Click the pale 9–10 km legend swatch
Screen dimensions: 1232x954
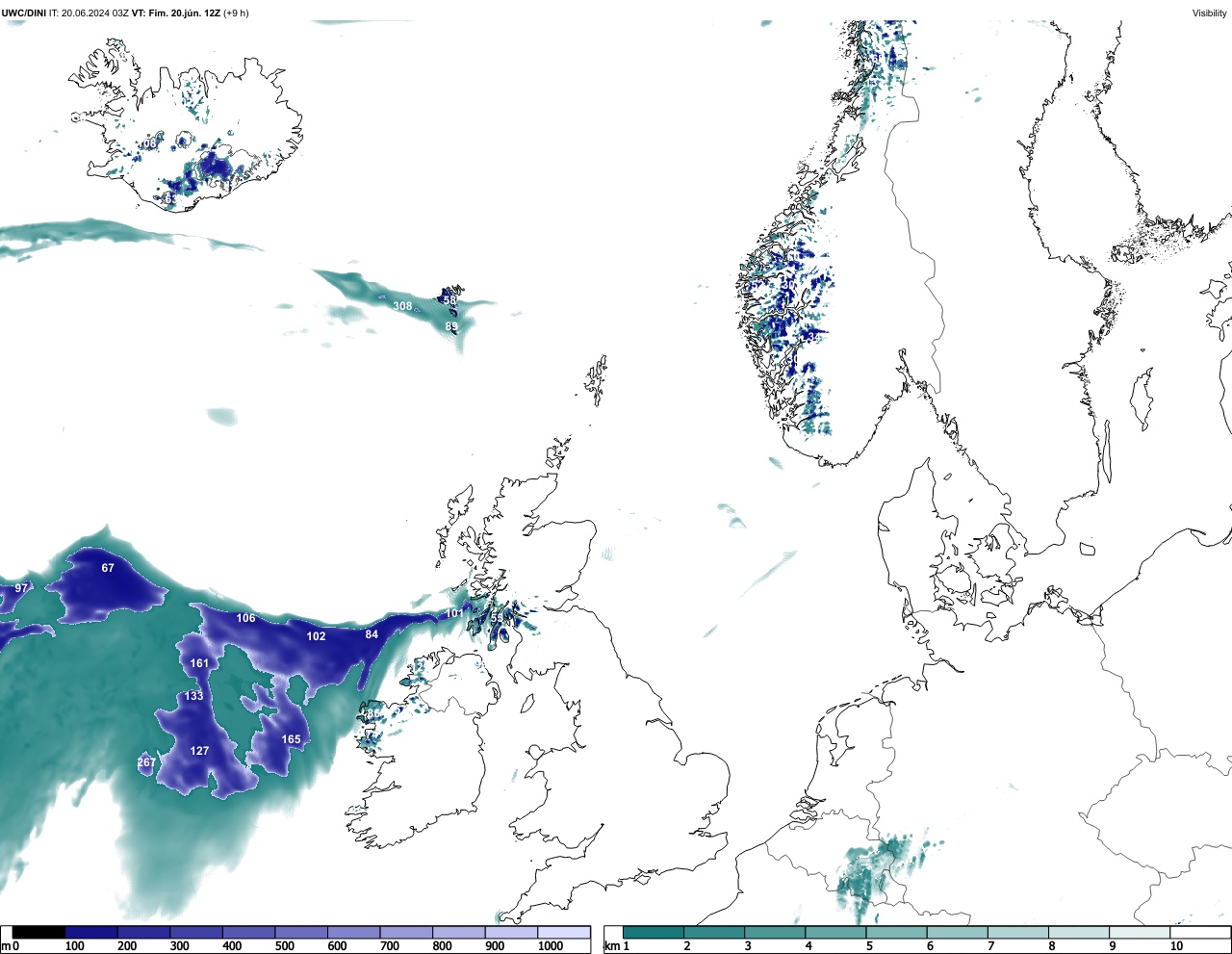click(x=1140, y=932)
